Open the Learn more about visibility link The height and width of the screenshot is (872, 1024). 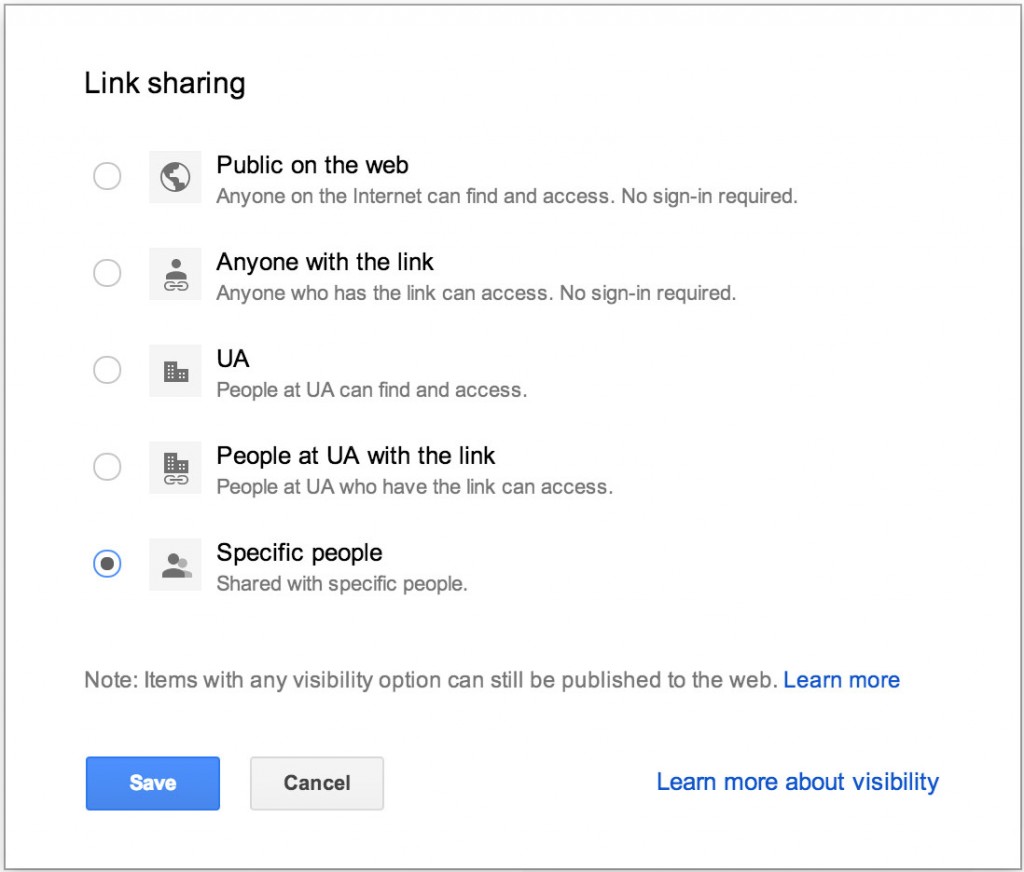pos(797,781)
